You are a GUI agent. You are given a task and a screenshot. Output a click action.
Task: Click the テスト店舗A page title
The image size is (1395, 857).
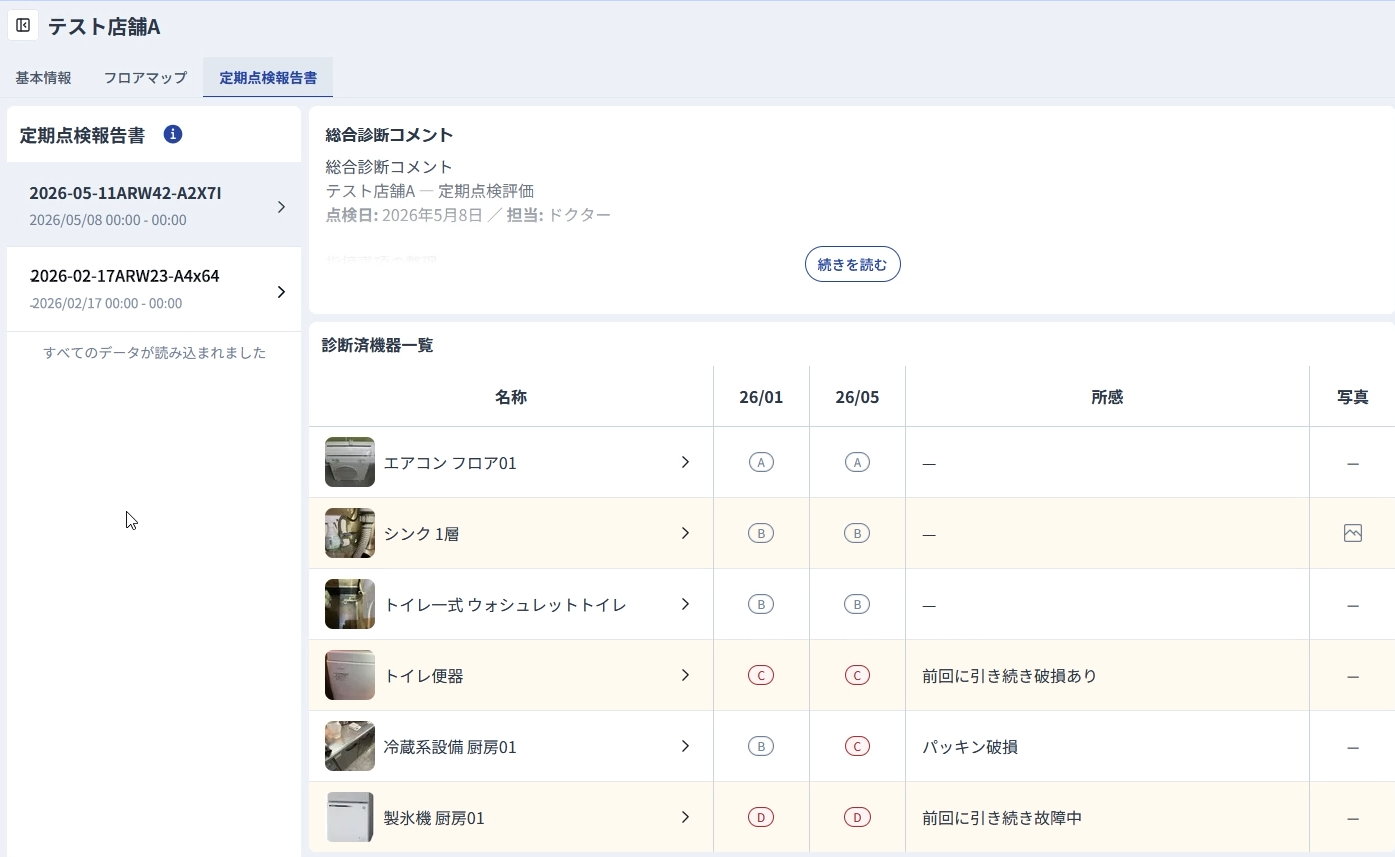(x=104, y=26)
